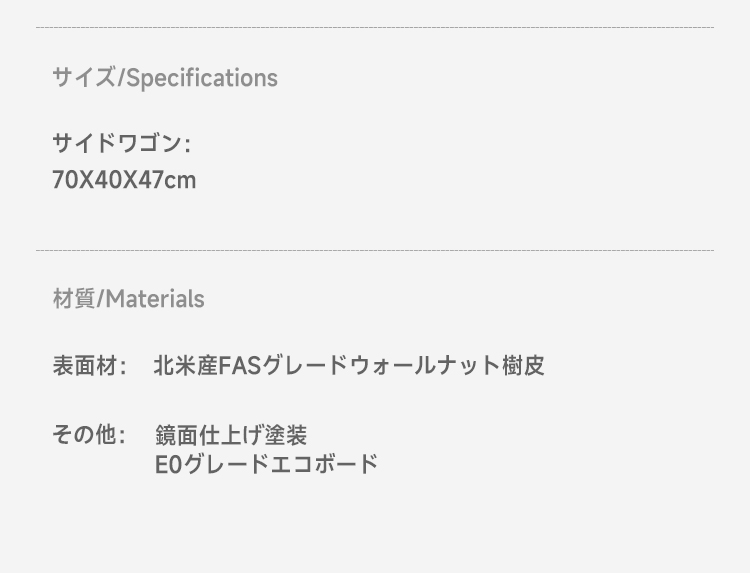Click the サイドワゴン: label
The width and height of the screenshot is (750, 573).
121,143
